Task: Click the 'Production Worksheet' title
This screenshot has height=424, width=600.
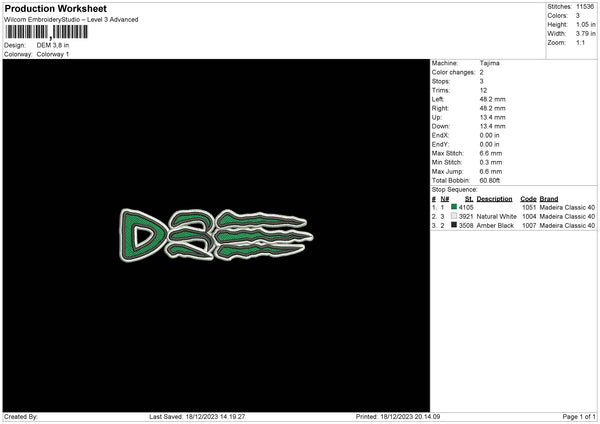Action: pos(55,8)
